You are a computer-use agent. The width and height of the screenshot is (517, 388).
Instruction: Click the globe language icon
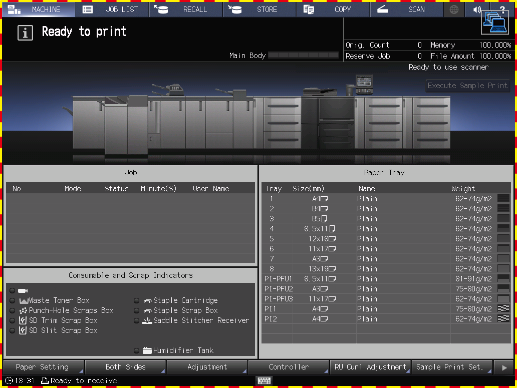point(454,10)
